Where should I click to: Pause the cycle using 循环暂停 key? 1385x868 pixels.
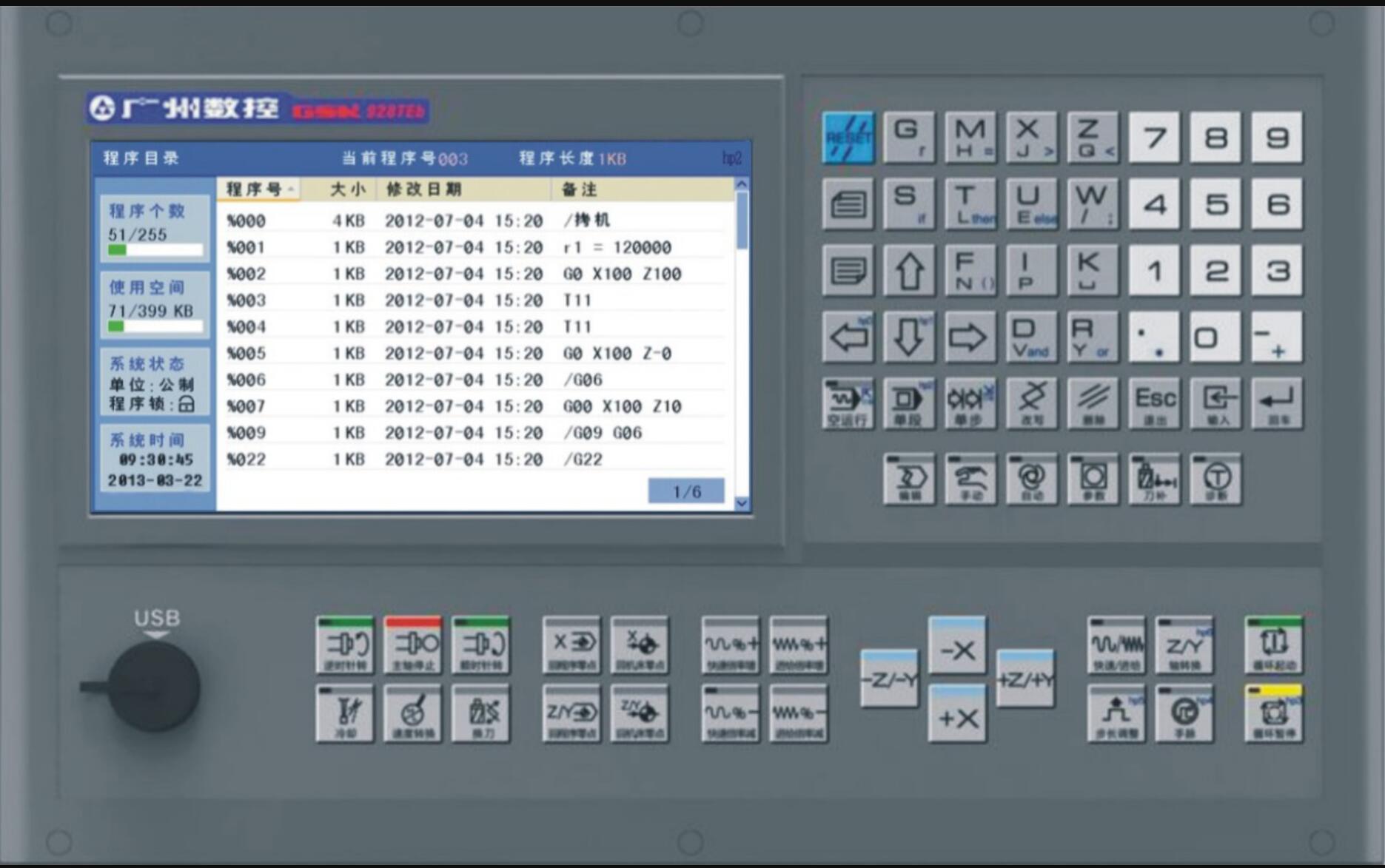pyautogui.click(x=1274, y=714)
